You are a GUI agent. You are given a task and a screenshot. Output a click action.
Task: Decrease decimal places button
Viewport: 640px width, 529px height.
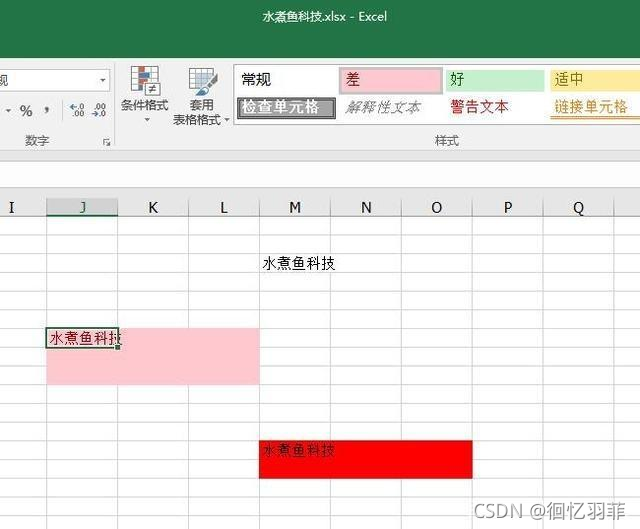tap(99, 110)
